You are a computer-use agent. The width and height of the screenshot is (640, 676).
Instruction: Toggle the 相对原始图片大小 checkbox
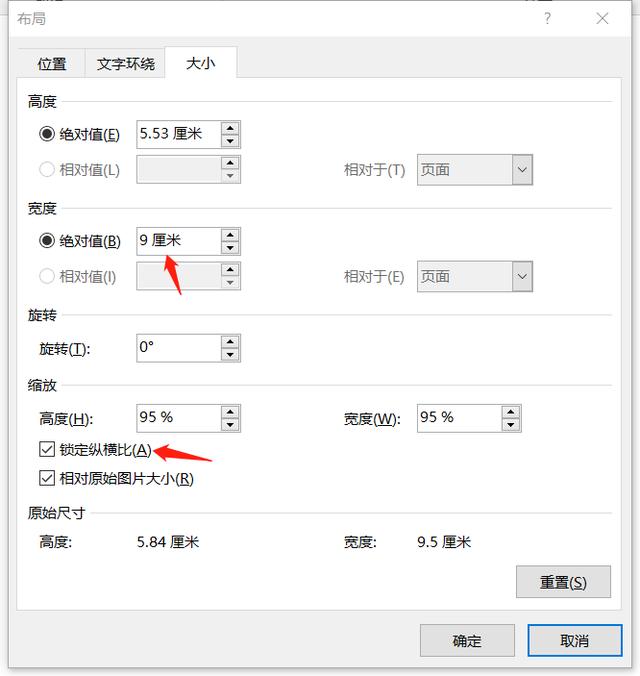(x=47, y=478)
